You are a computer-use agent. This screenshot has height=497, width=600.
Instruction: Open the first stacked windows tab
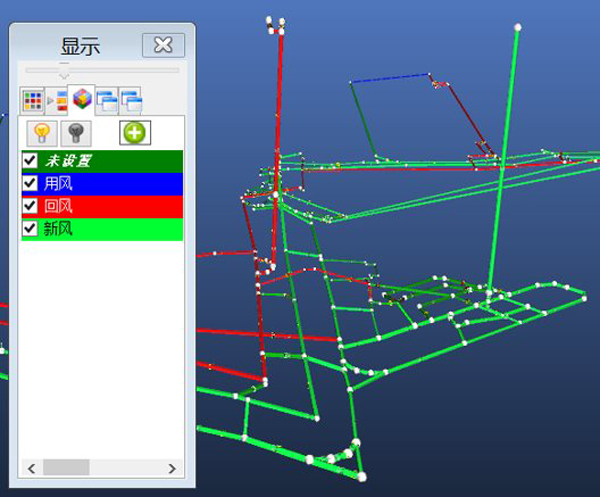[x=106, y=101]
